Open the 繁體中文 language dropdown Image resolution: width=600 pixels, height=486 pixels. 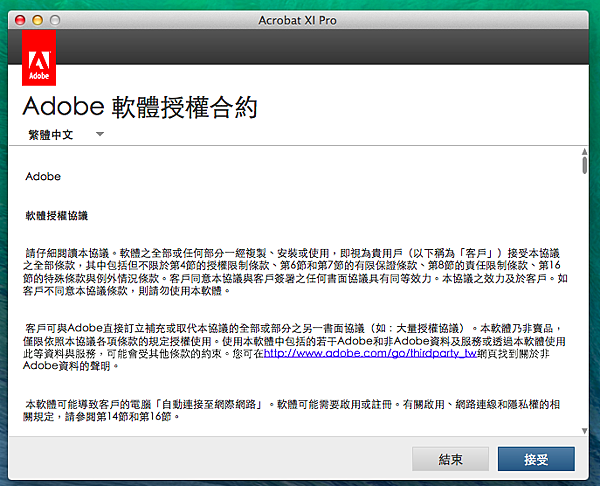click(x=66, y=135)
